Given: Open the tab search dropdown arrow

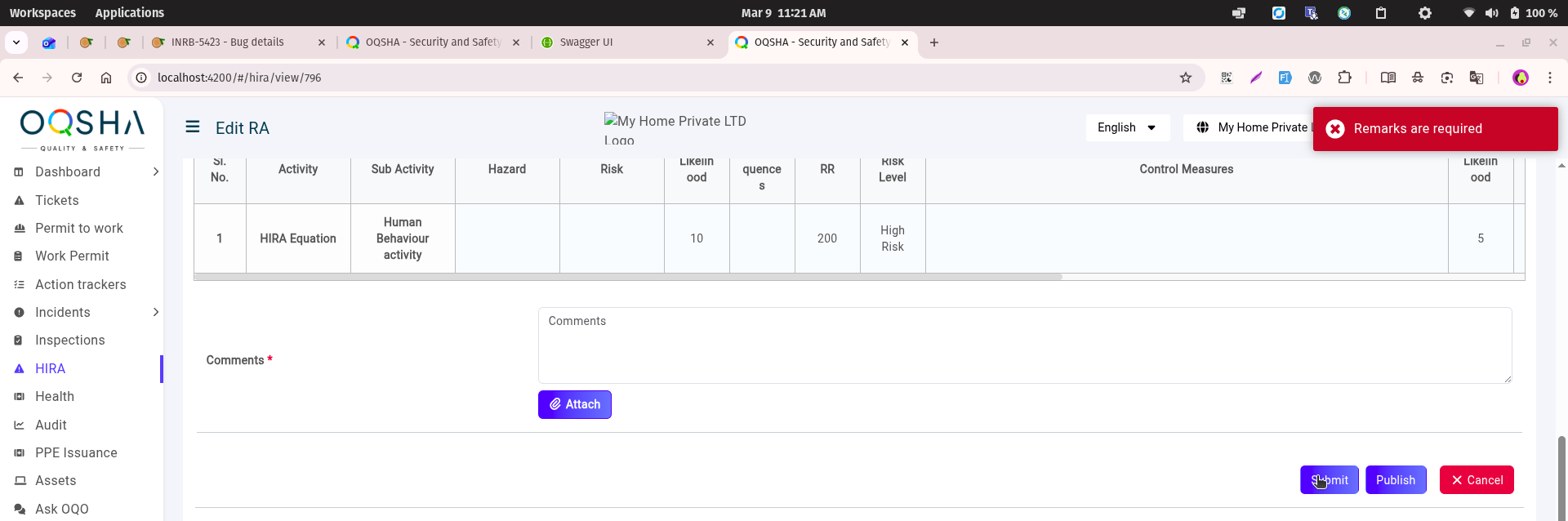Looking at the screenshot, I should 16,42.
